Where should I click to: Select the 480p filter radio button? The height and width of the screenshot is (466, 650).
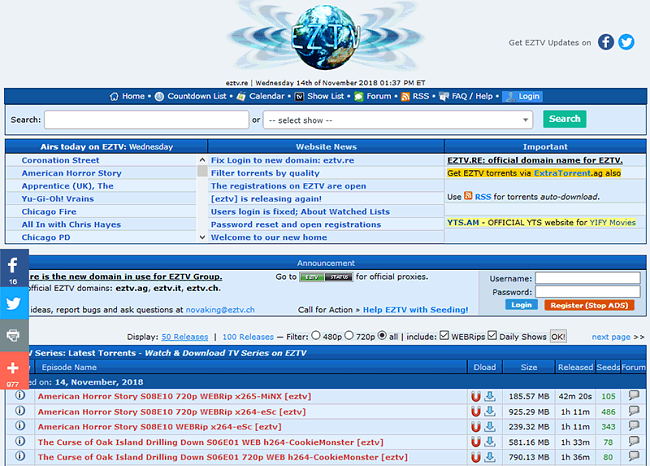pyautogui.click(x=316, y=335)
